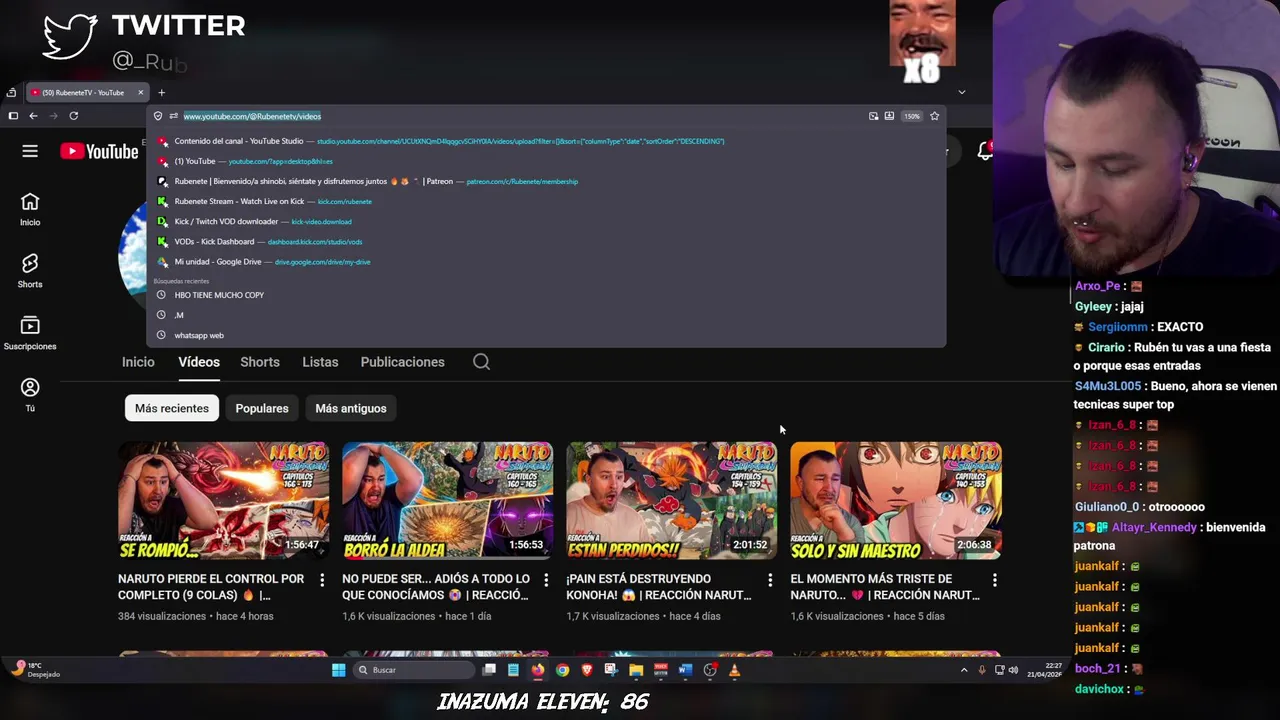Select the Más recientes filter chip
The height and width of the screenshot is (720, 1280).
172,408
